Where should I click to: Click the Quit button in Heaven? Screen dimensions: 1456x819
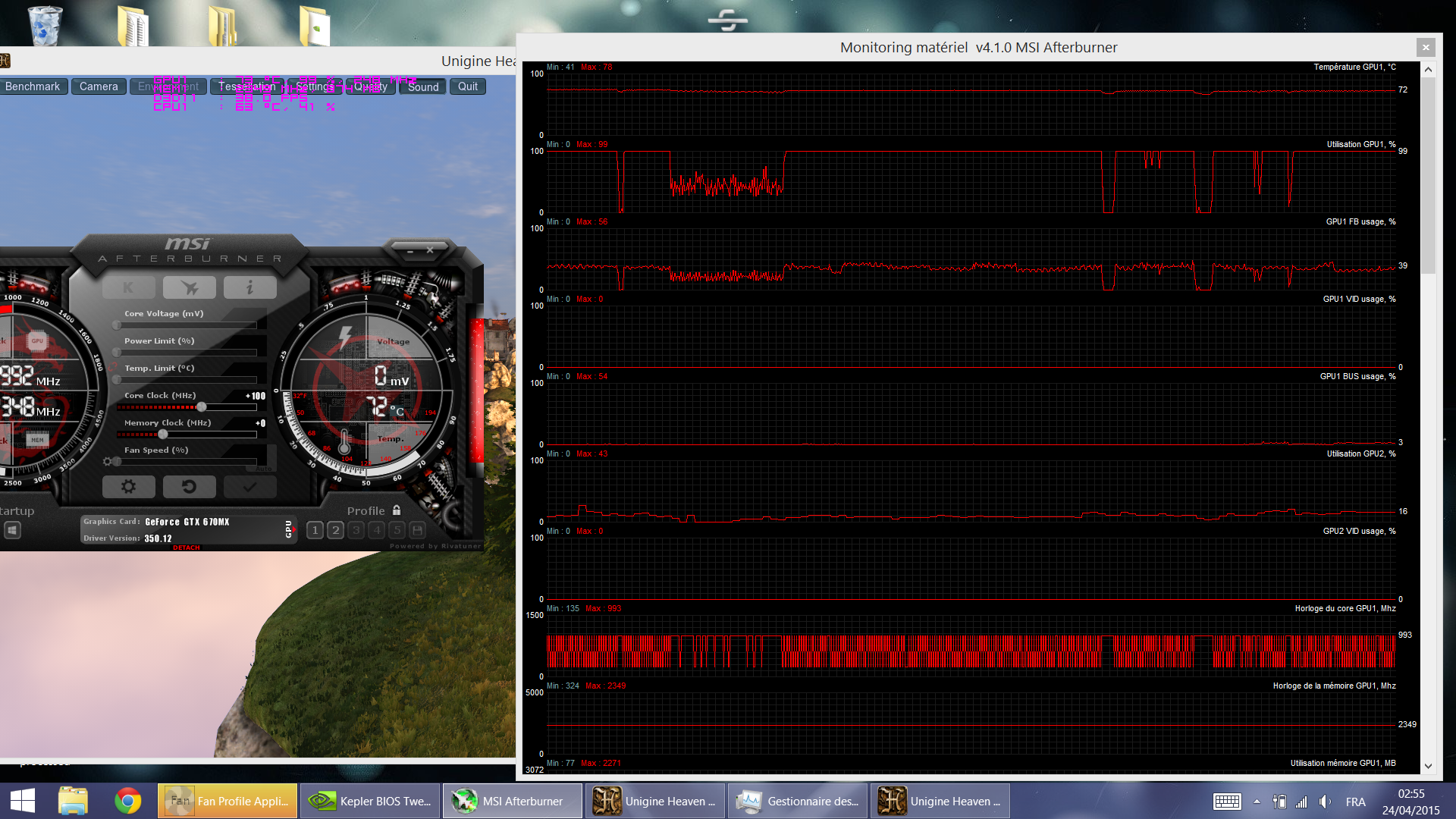[468, 86]
